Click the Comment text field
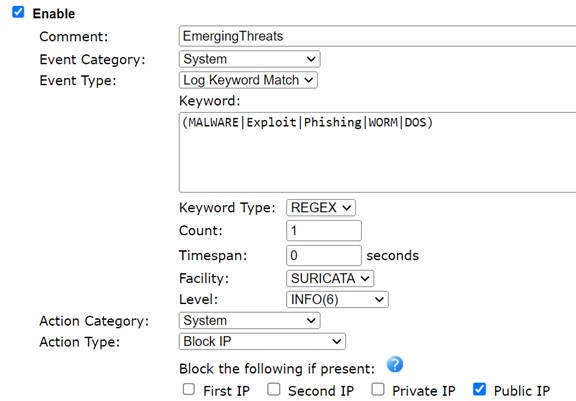Image resolution: width=576 pixels, height=401 pixels. pos(378,36)
